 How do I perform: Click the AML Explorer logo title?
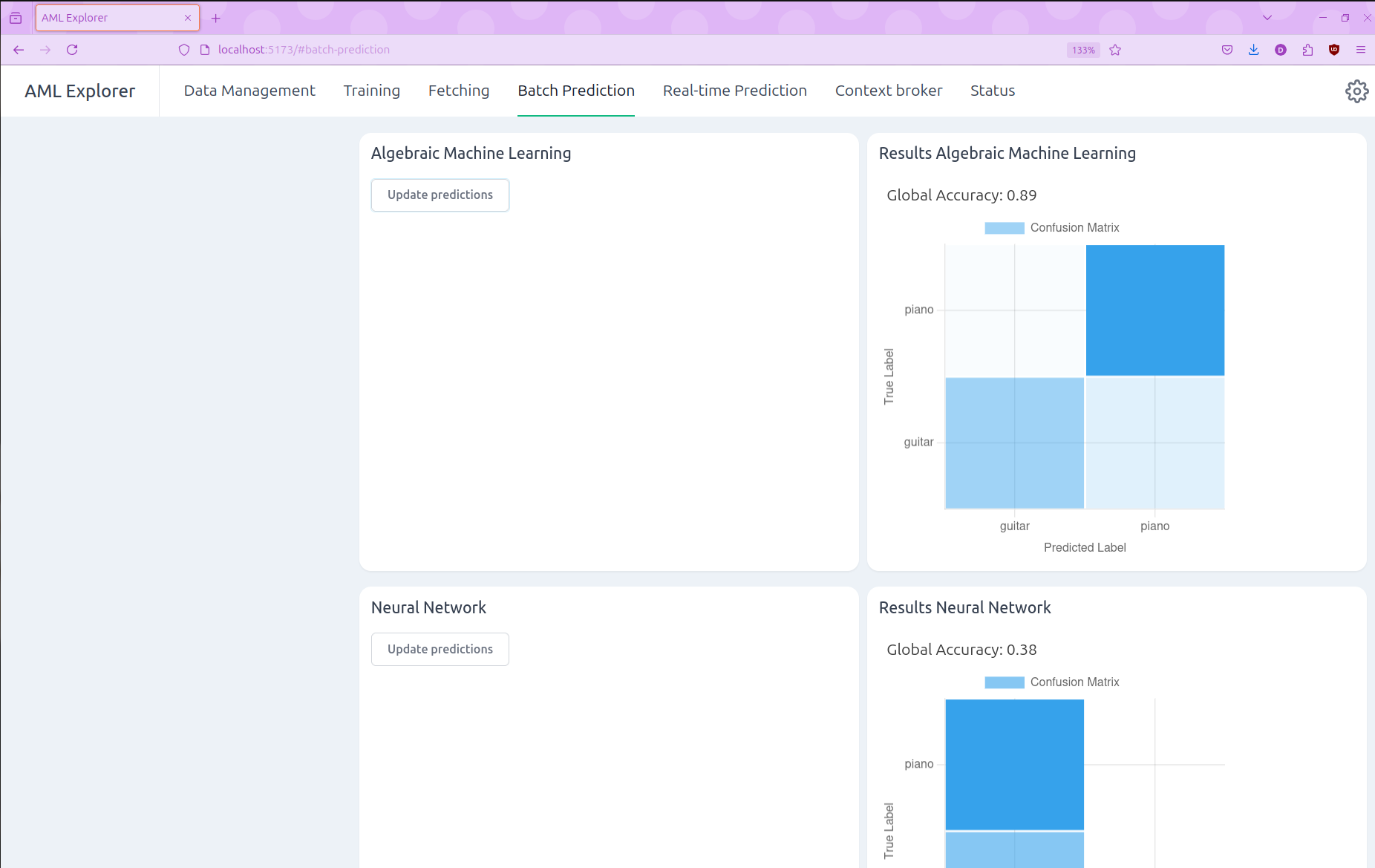(80, 91)
